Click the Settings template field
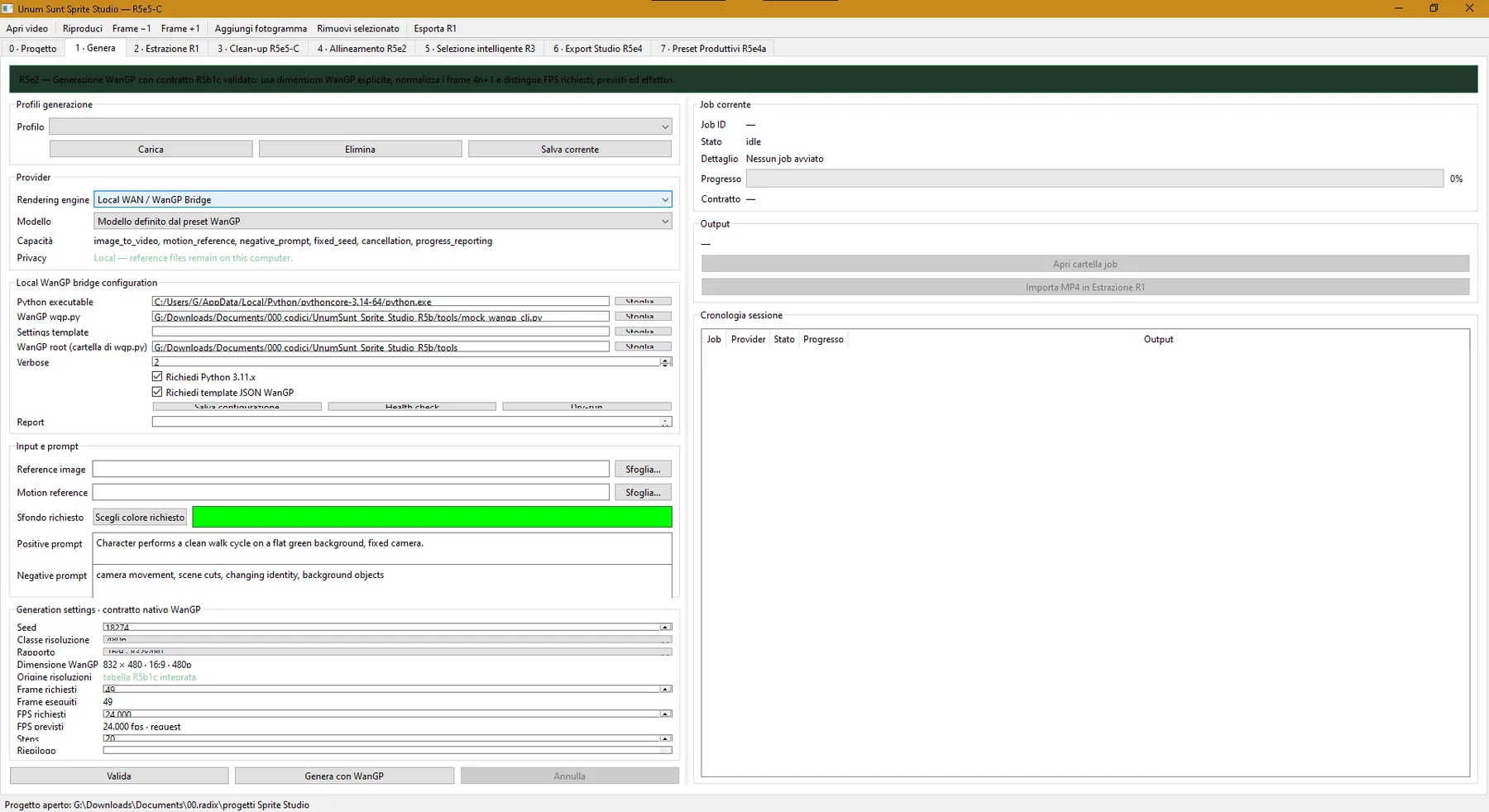 (x=381, y=332)
